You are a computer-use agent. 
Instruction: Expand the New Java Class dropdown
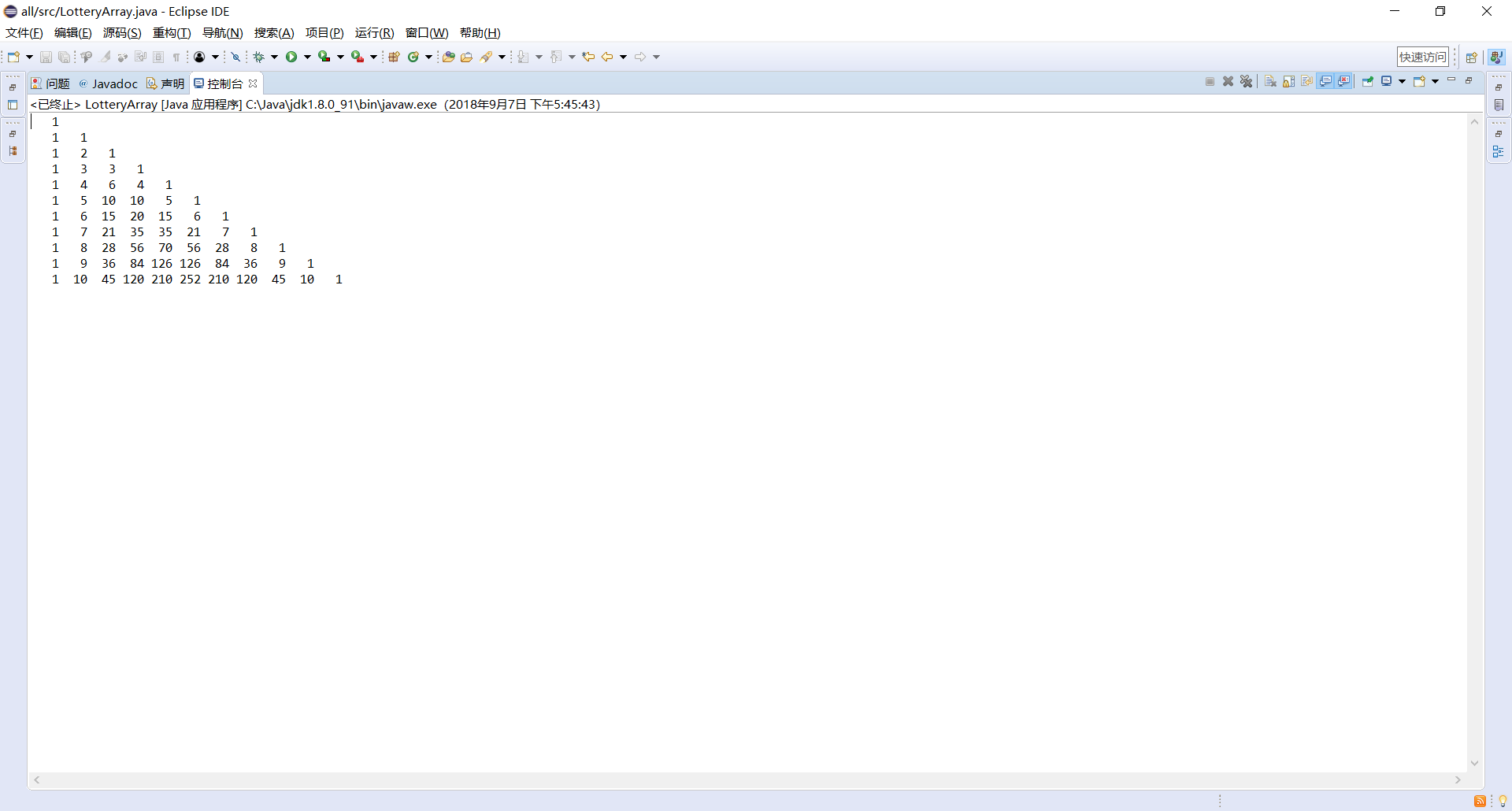click(x=428, y=57)
